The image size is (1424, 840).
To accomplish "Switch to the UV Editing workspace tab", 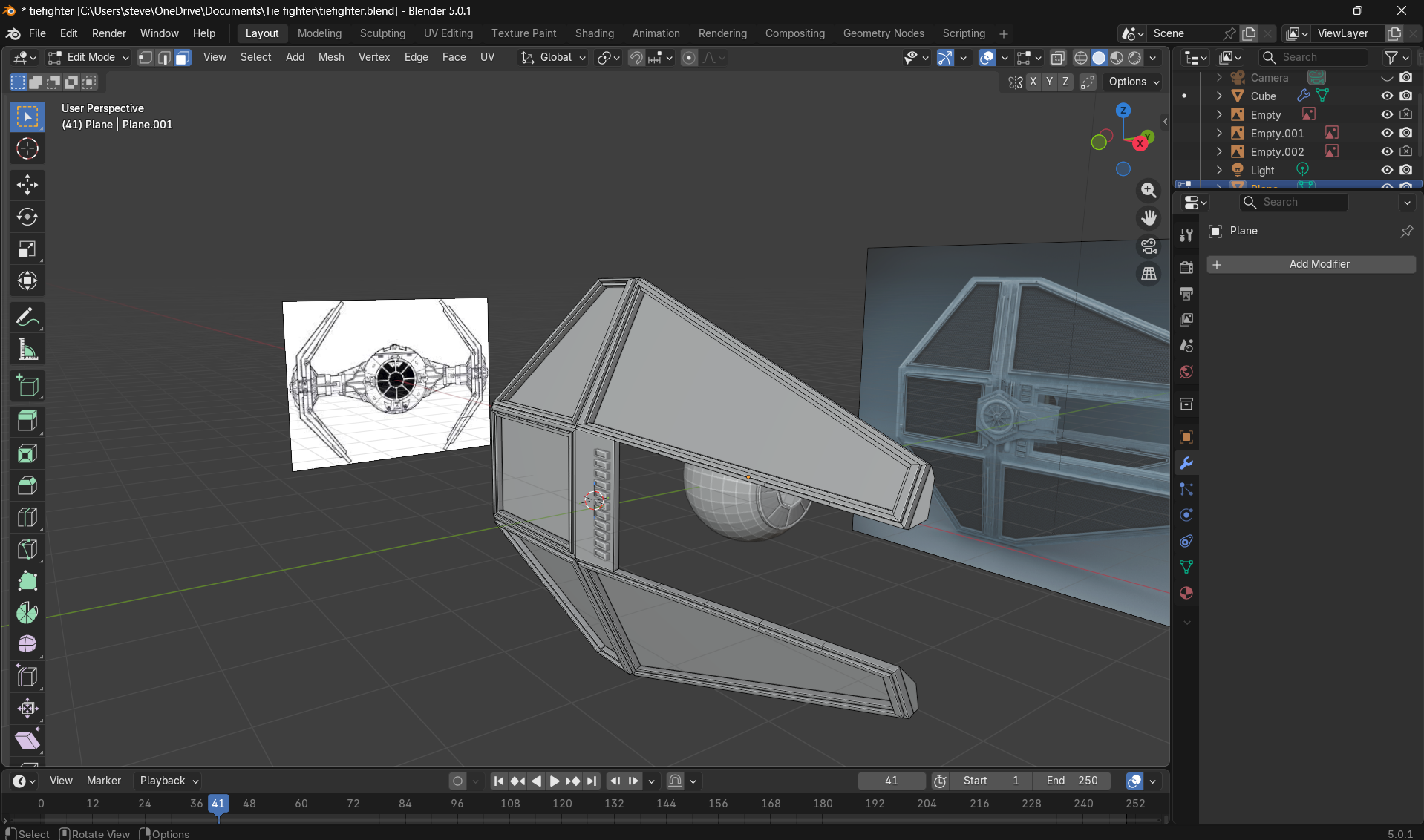I will click(x=448, y=33).
